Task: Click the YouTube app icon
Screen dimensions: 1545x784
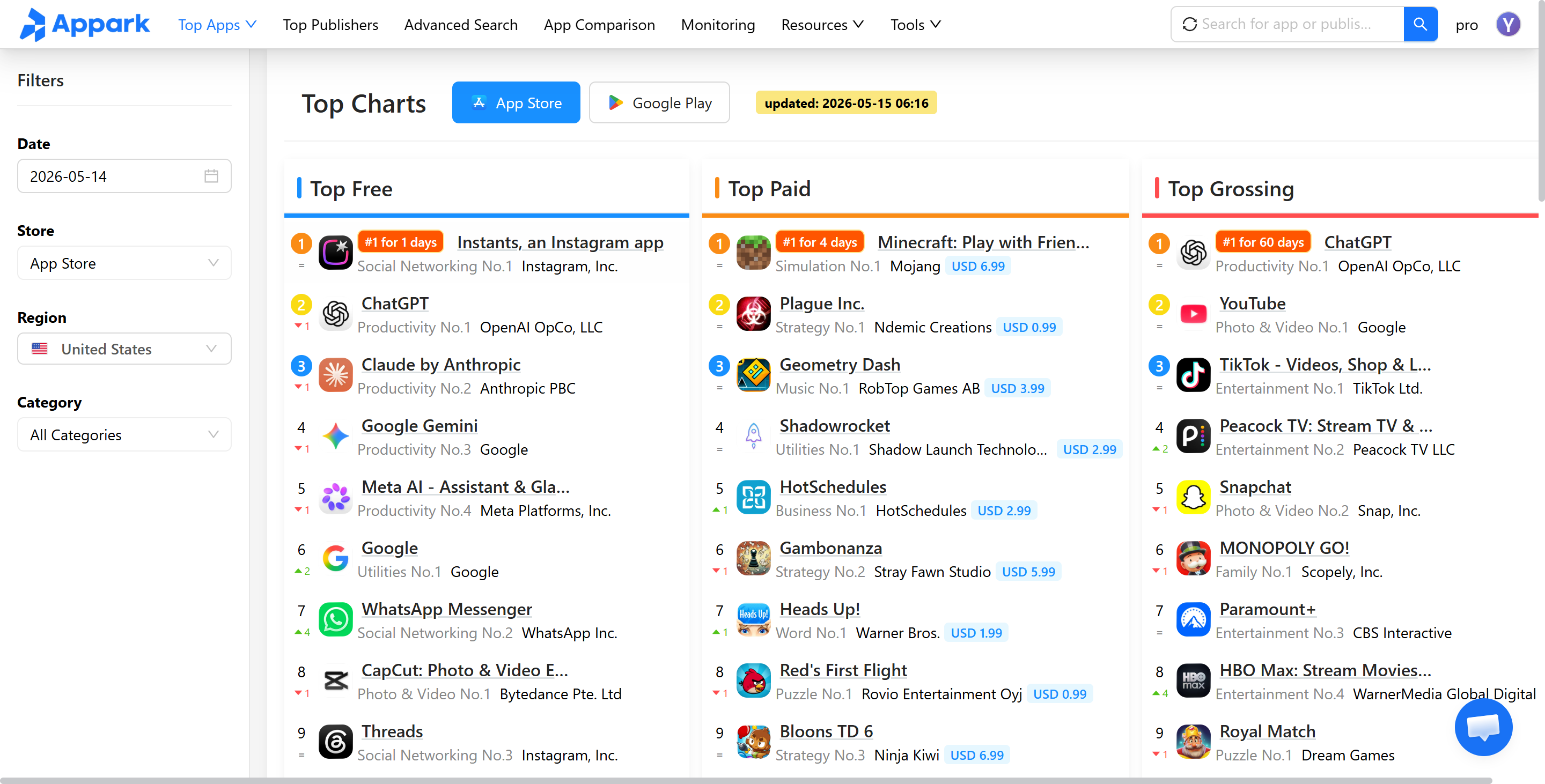Action: coord(1193,314)
